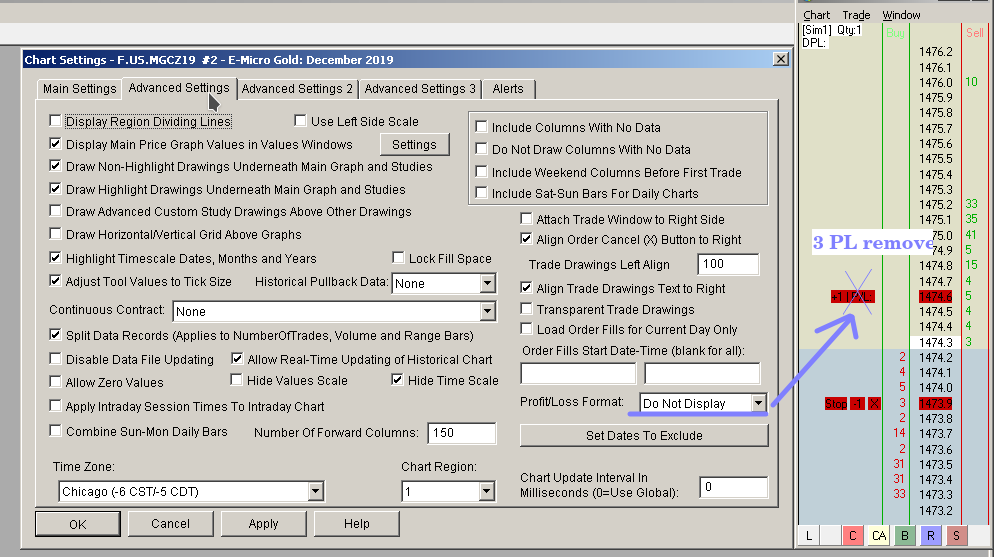Click the green B buy button
The height and width of the screenshot is (557, 994).
[905, 537]
